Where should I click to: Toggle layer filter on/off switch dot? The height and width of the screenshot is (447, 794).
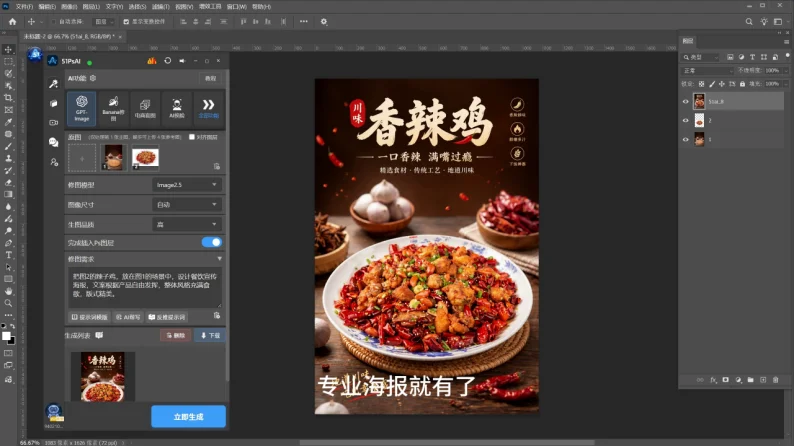click(x=787, y=55)
